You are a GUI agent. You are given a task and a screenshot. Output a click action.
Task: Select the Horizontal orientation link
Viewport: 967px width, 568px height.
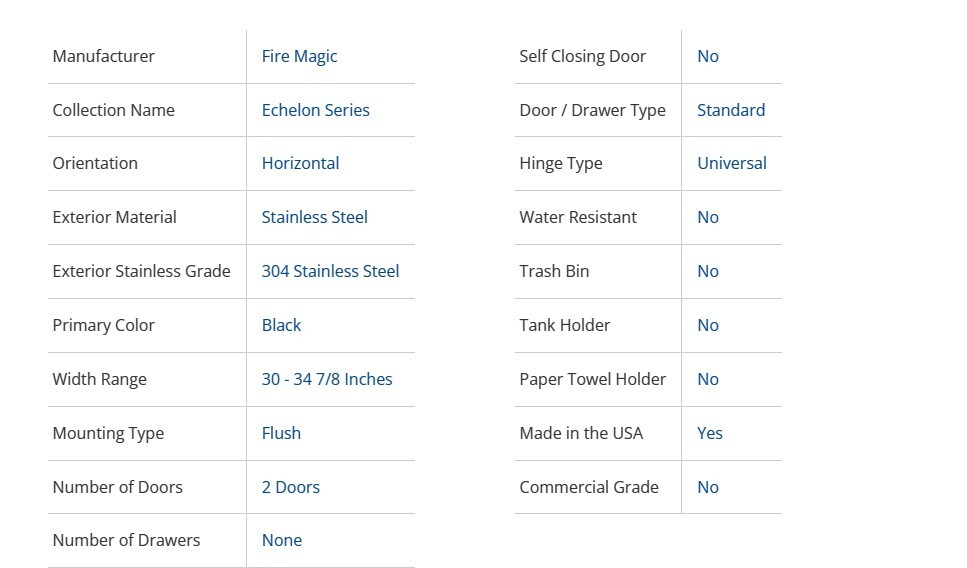click(300, 163)
